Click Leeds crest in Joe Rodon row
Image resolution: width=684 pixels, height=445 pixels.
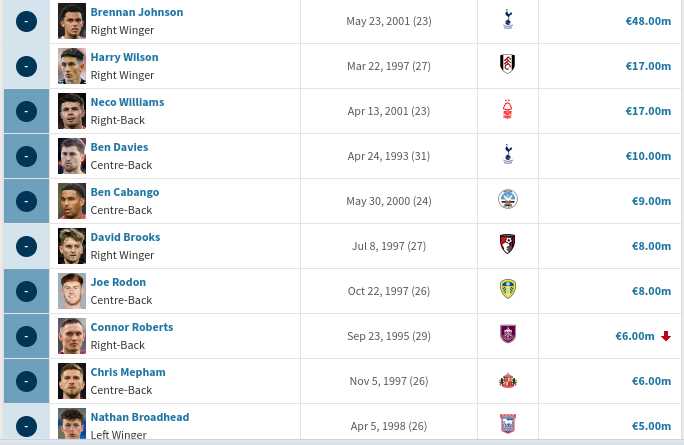click(x=508, y=290)
